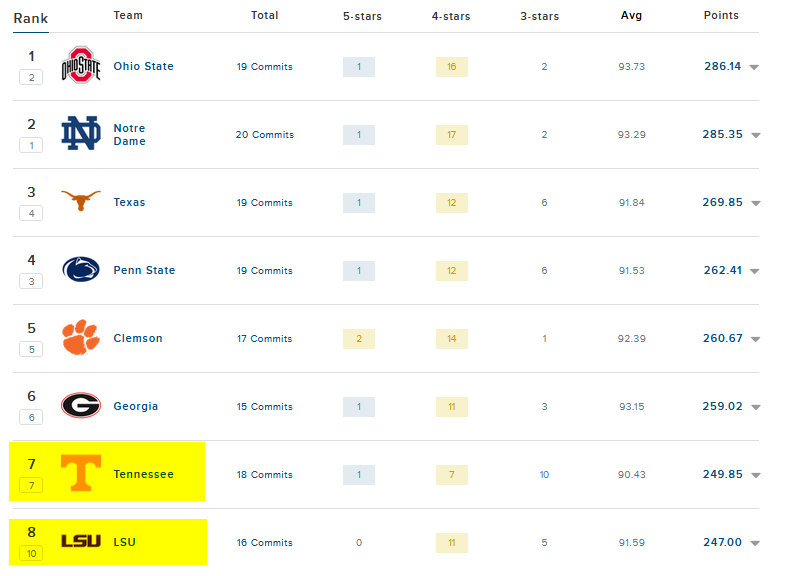This screenshot has height=576, width=790.
Task: Open Texas 19 Commits link
Action: coord(264,202)
